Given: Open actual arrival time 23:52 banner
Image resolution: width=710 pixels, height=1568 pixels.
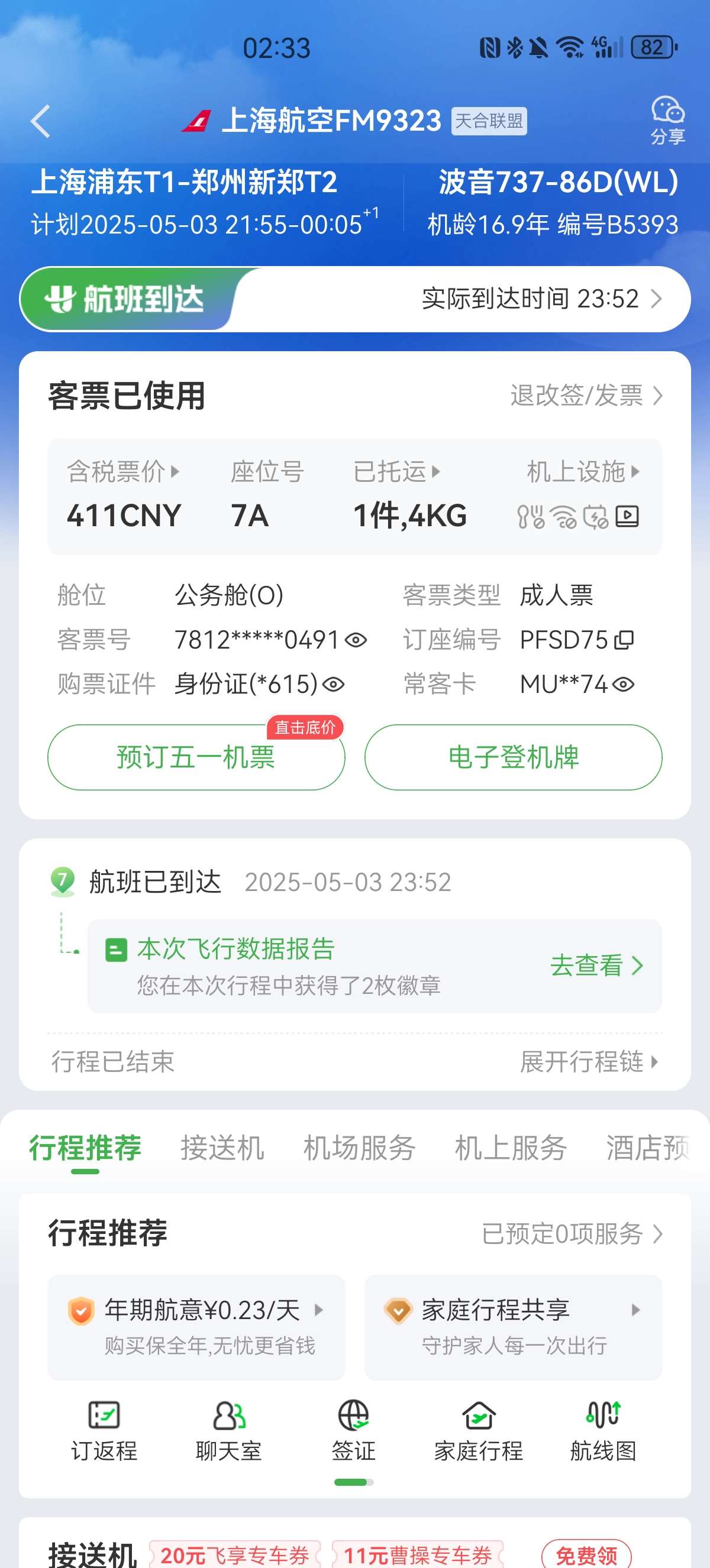Looking at the screenshot, I should click(x=355, y=299).
